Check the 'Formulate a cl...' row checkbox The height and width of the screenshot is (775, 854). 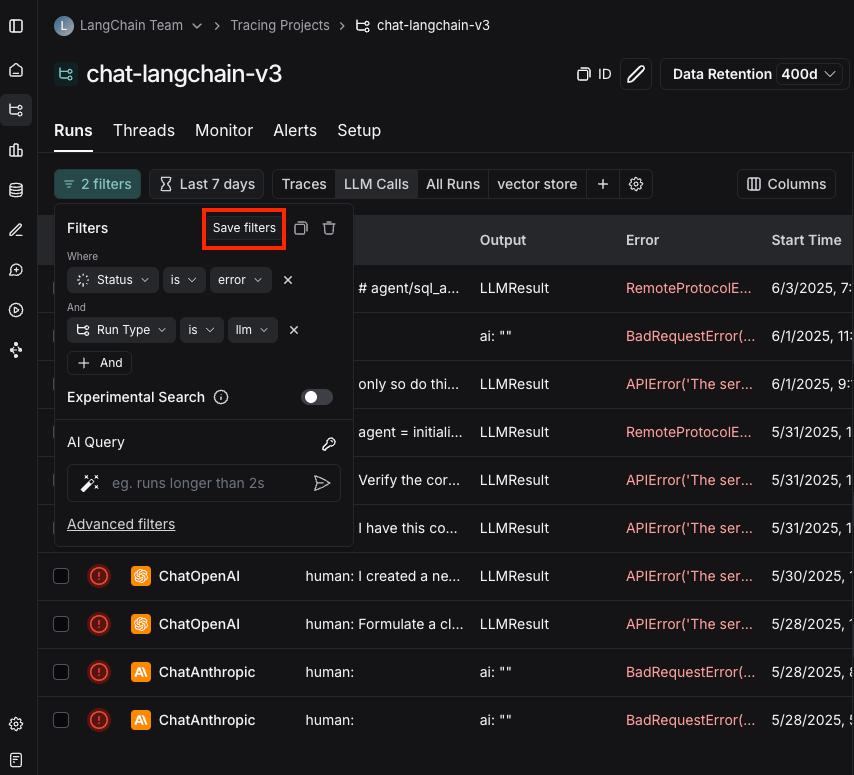click(61, 624)
